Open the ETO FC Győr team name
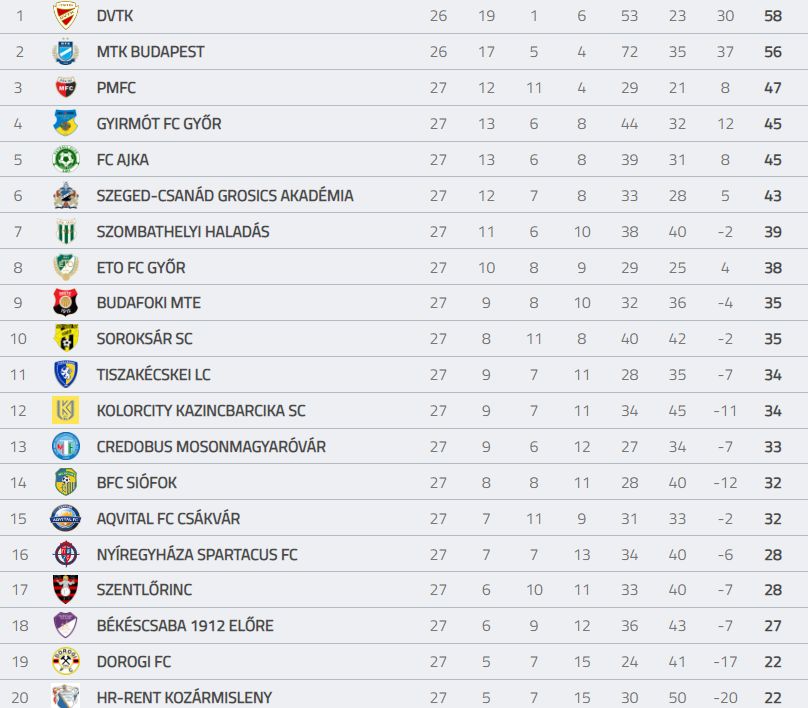808x708 pixels. tap(141, 268)
